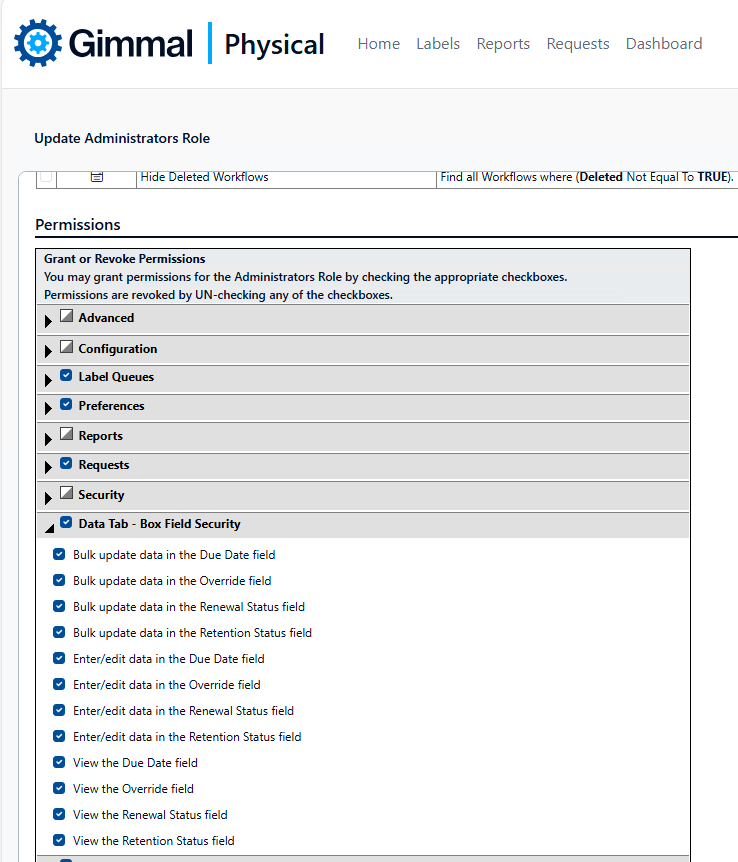
Task: Click the Gimmal gear logo icon
Action: pos(38,43)
